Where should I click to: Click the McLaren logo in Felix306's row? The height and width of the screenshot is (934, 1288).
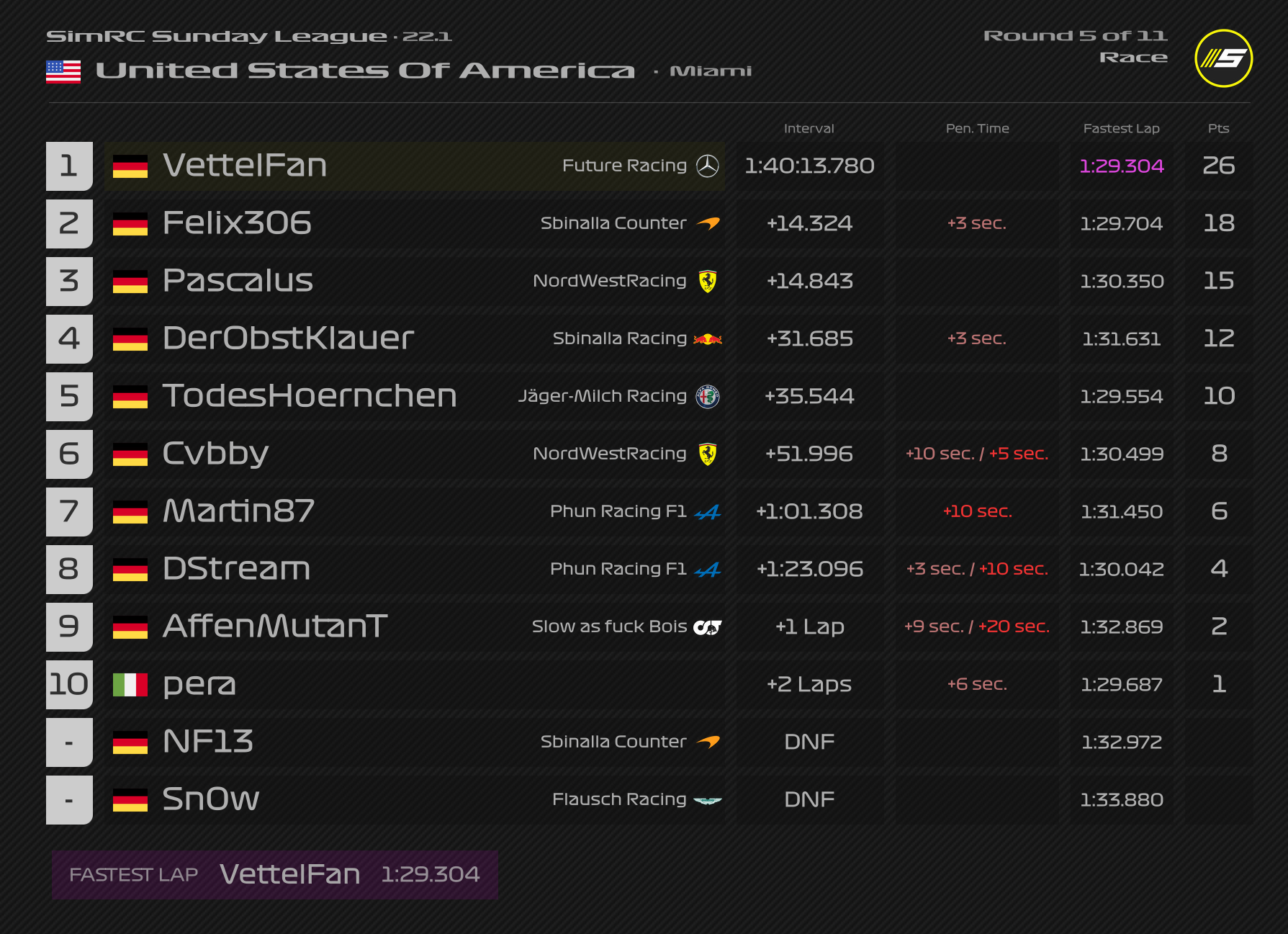click(x=708, y=223)
